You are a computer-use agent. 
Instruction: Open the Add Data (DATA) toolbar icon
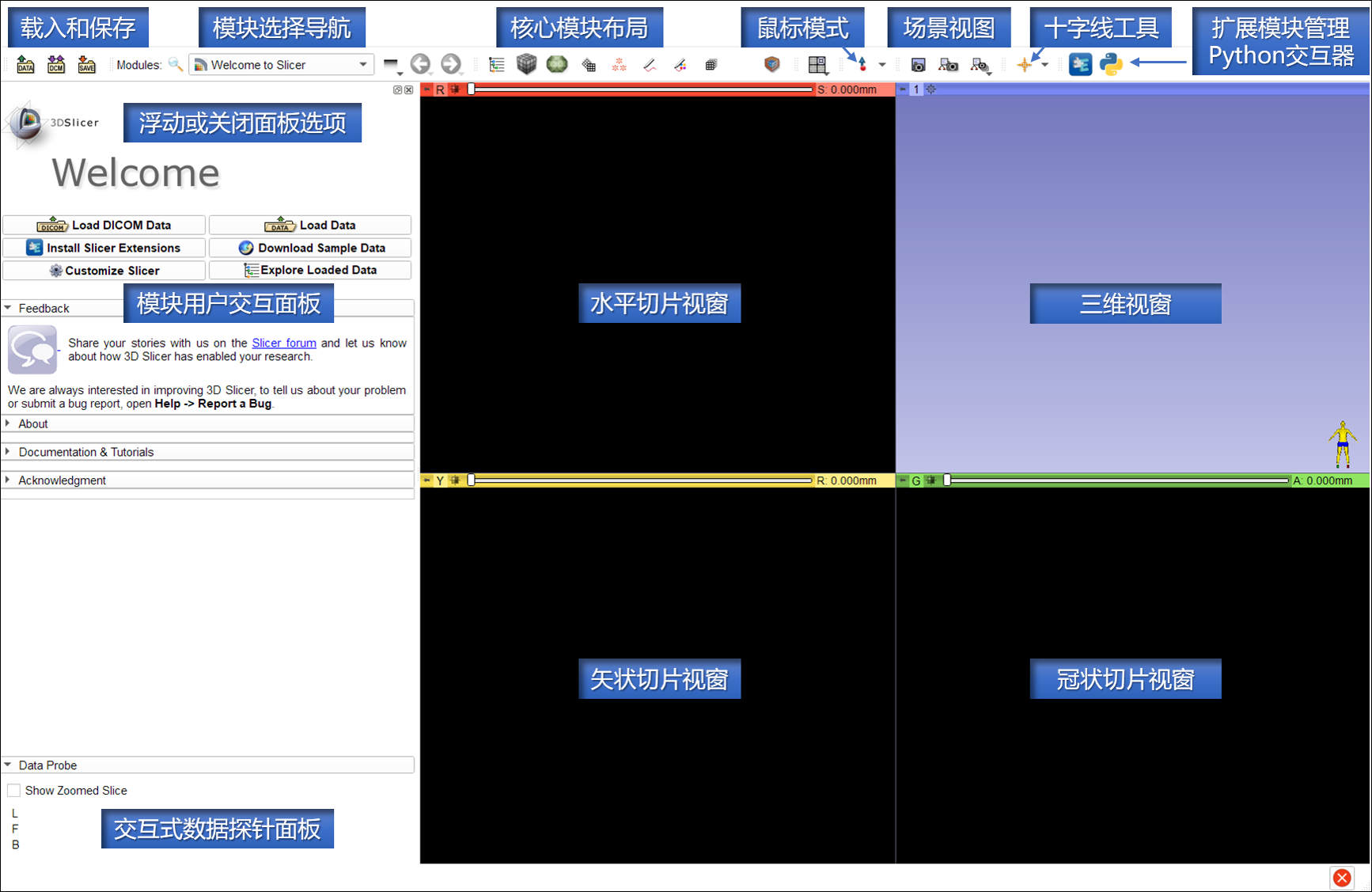pyautogui.click(x=26, y=65)
